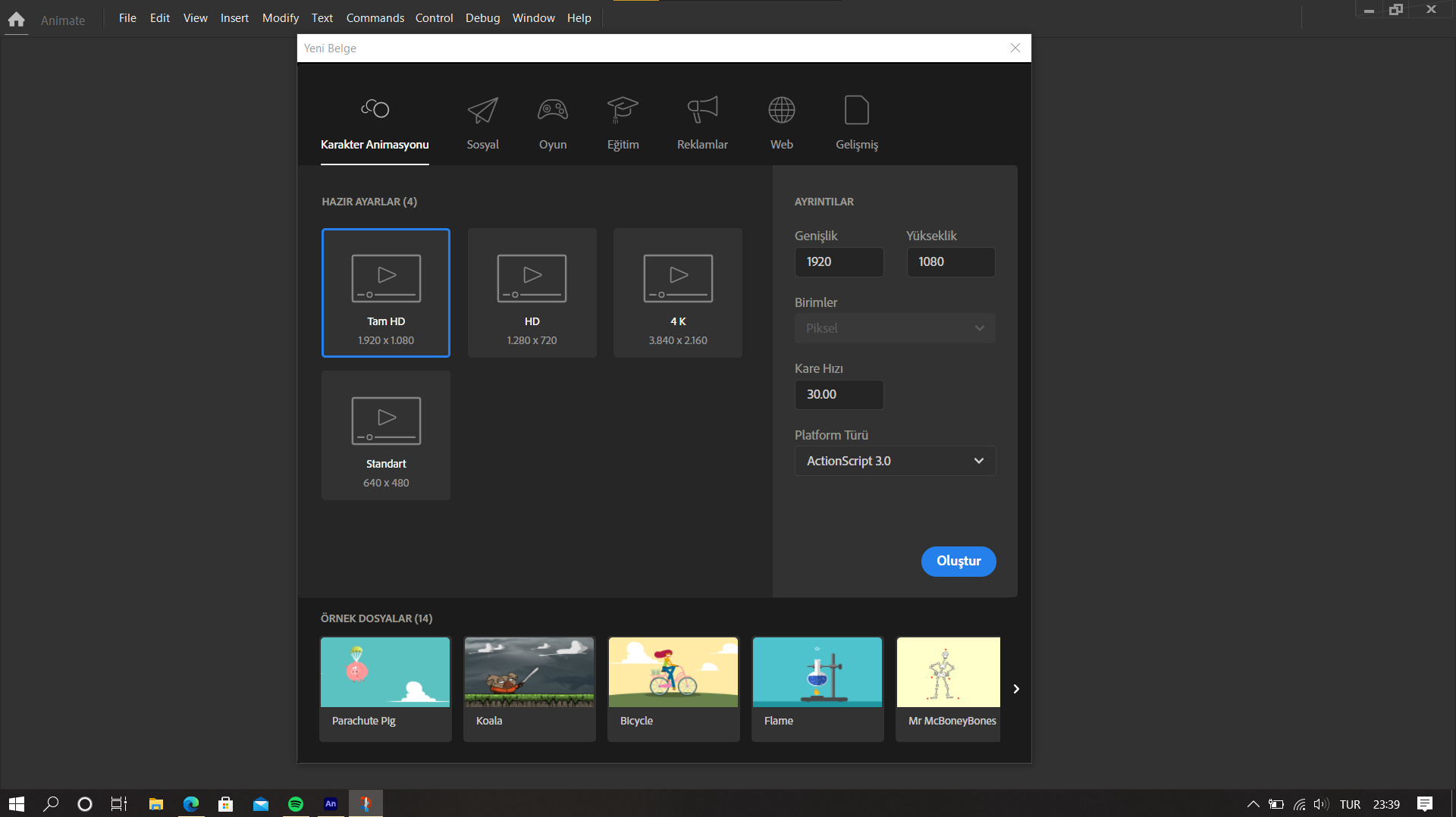
Task: Show next sample files with arrow
Action: pyautogui.click(x=1016, y=689)
